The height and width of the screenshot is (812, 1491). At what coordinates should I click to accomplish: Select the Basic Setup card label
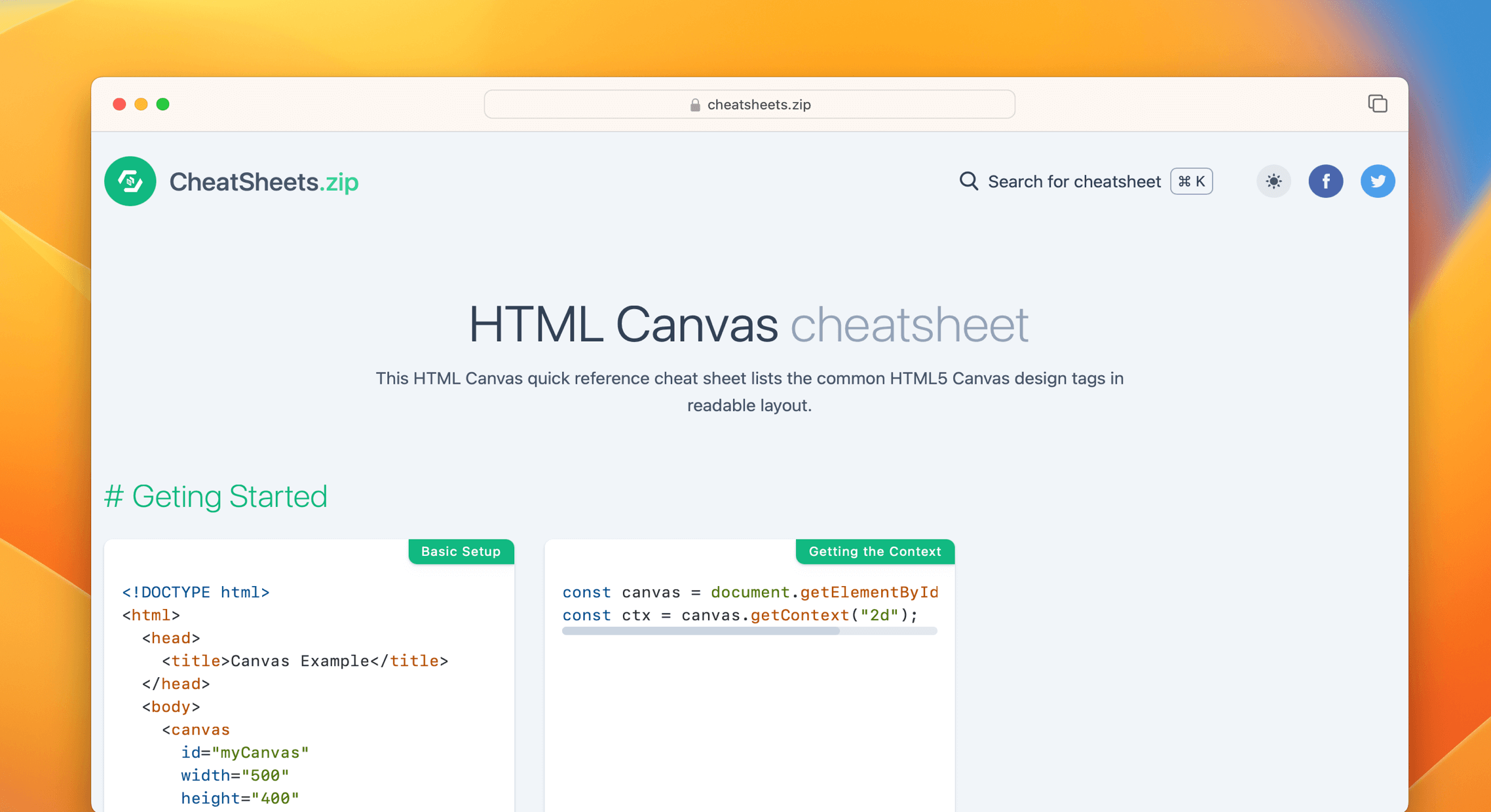pos(461,551)
